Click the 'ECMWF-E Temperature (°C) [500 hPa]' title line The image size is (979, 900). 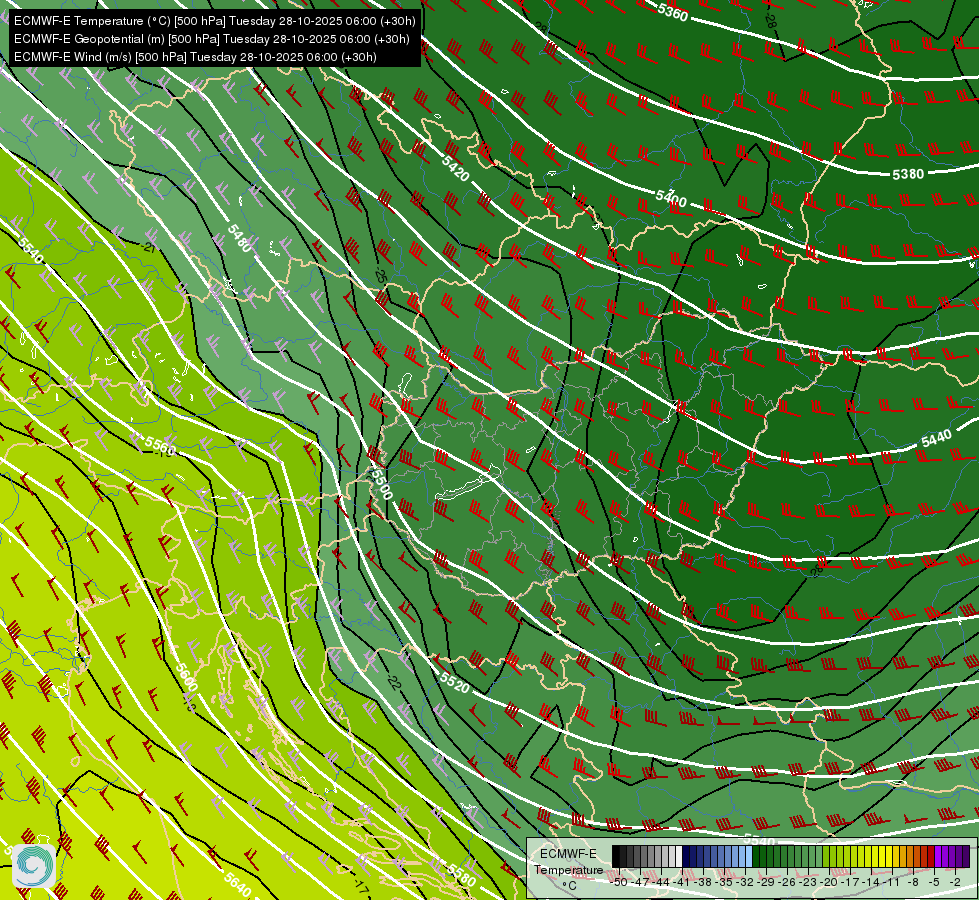pyautogui.click(x=214, y=21)
